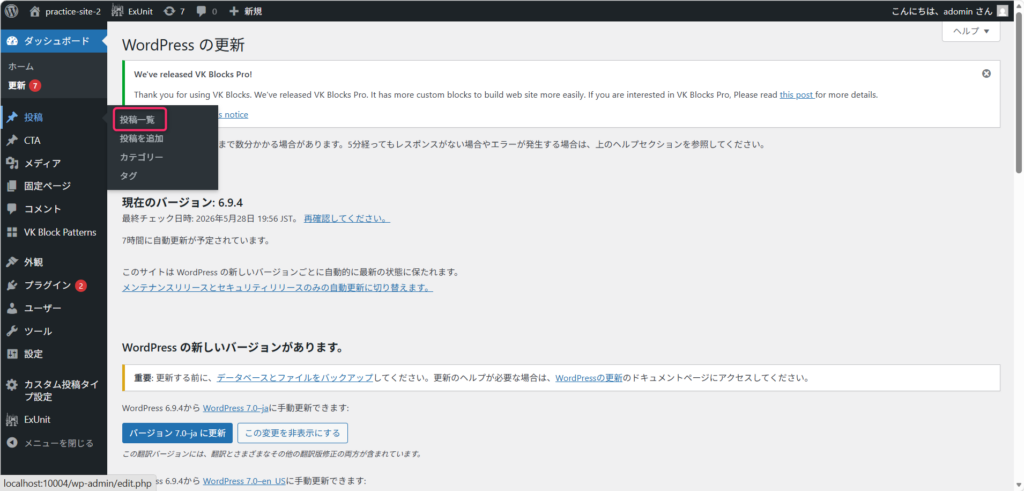
Task: Click the メディア icon in sidebar
Action: (x=12, y=163)
